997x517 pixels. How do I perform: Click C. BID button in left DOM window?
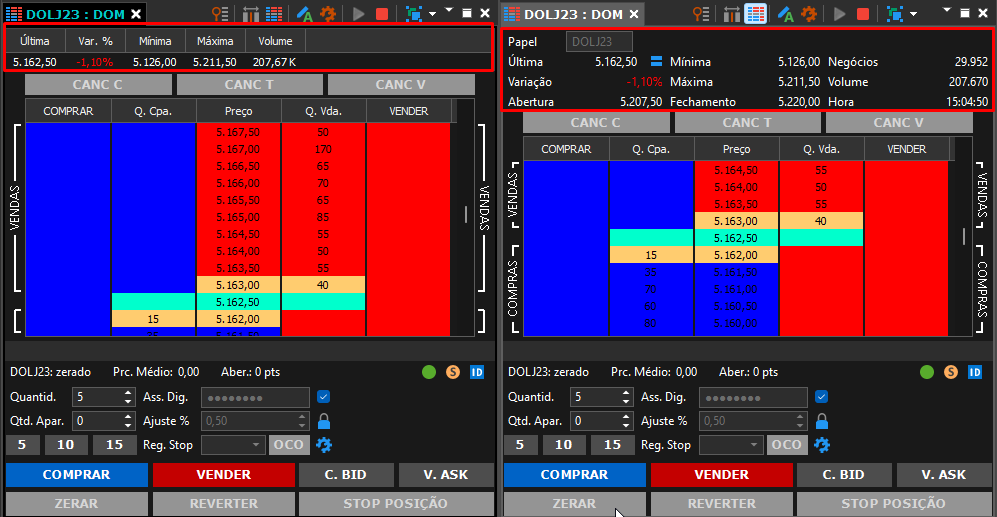coord(346,474)
